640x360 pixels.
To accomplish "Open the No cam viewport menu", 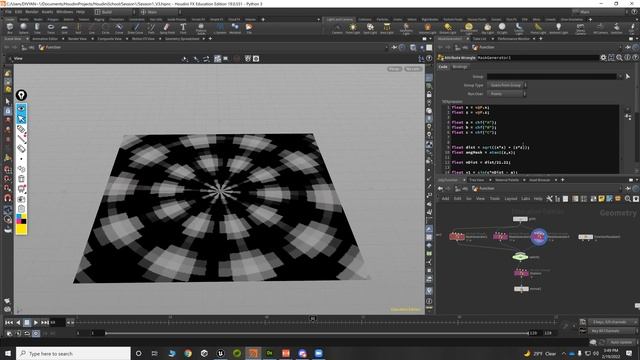I will tap(413, 69).
